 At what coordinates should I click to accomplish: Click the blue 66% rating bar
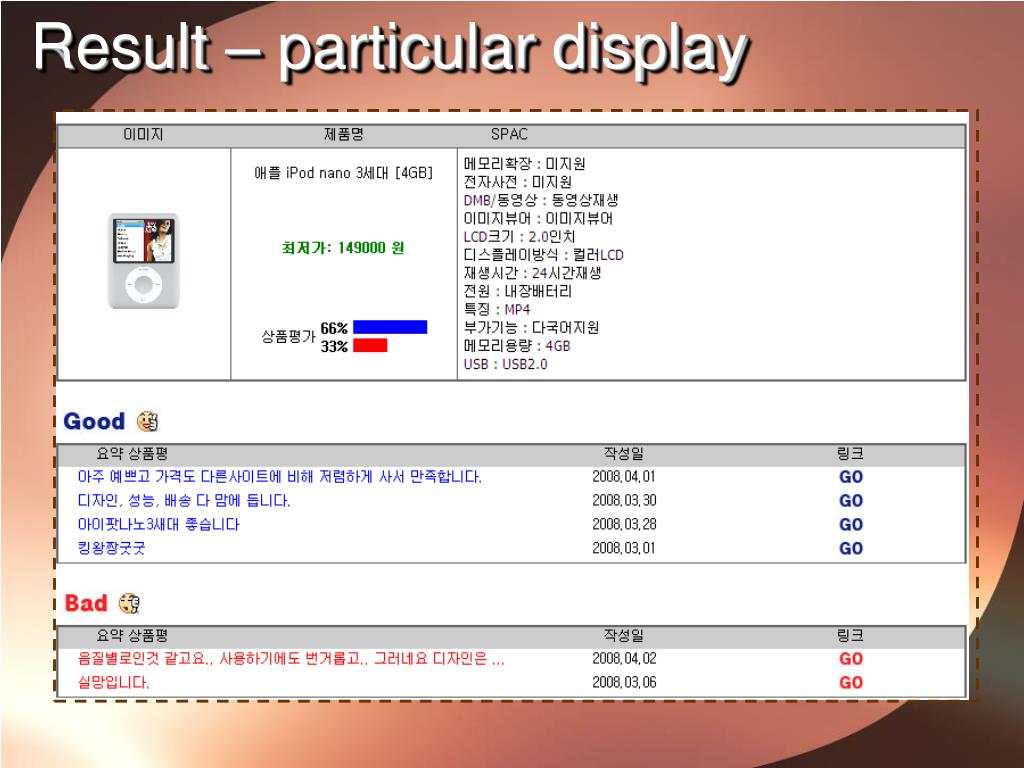point(390,327)
